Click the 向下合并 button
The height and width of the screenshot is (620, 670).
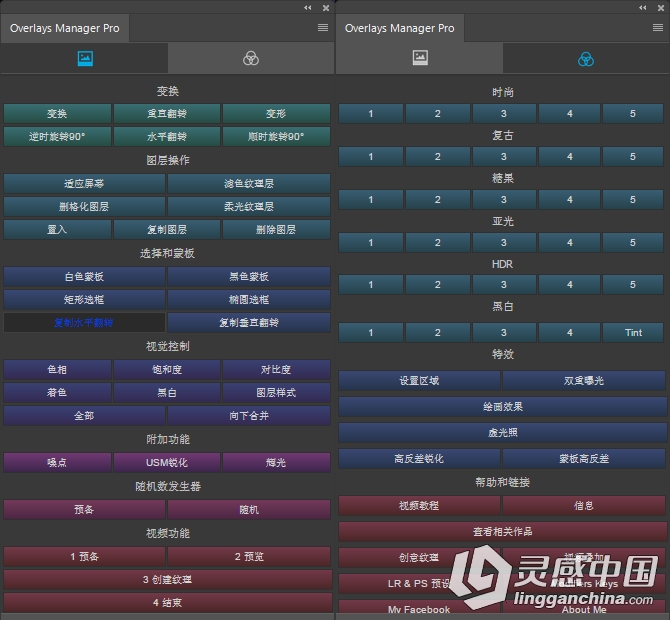coord(249,416)
